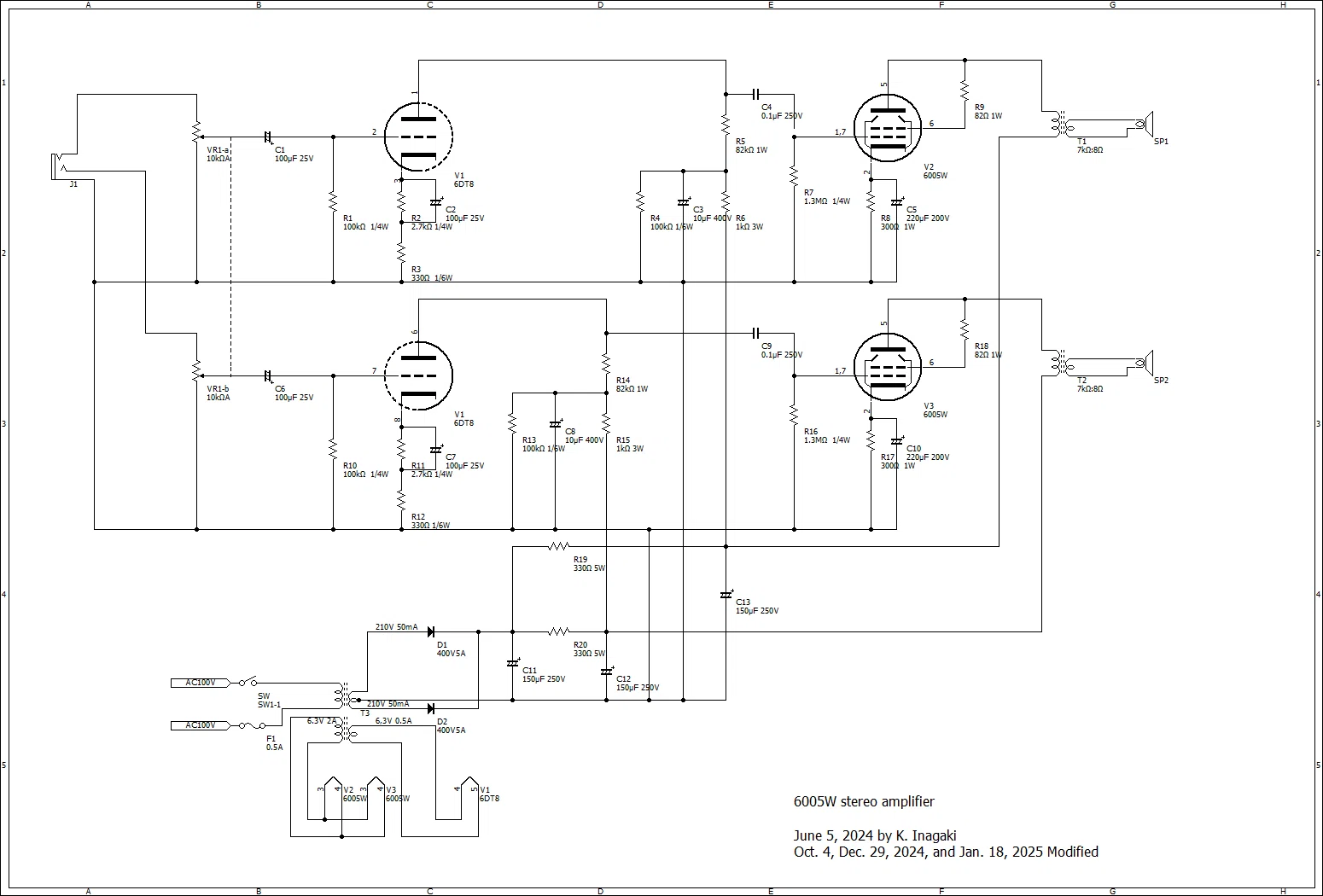Select the C2 100µF bypass capacitor symbol
Image resolution: width=1323 pixels, height=896 pixels.
[436, 201]
